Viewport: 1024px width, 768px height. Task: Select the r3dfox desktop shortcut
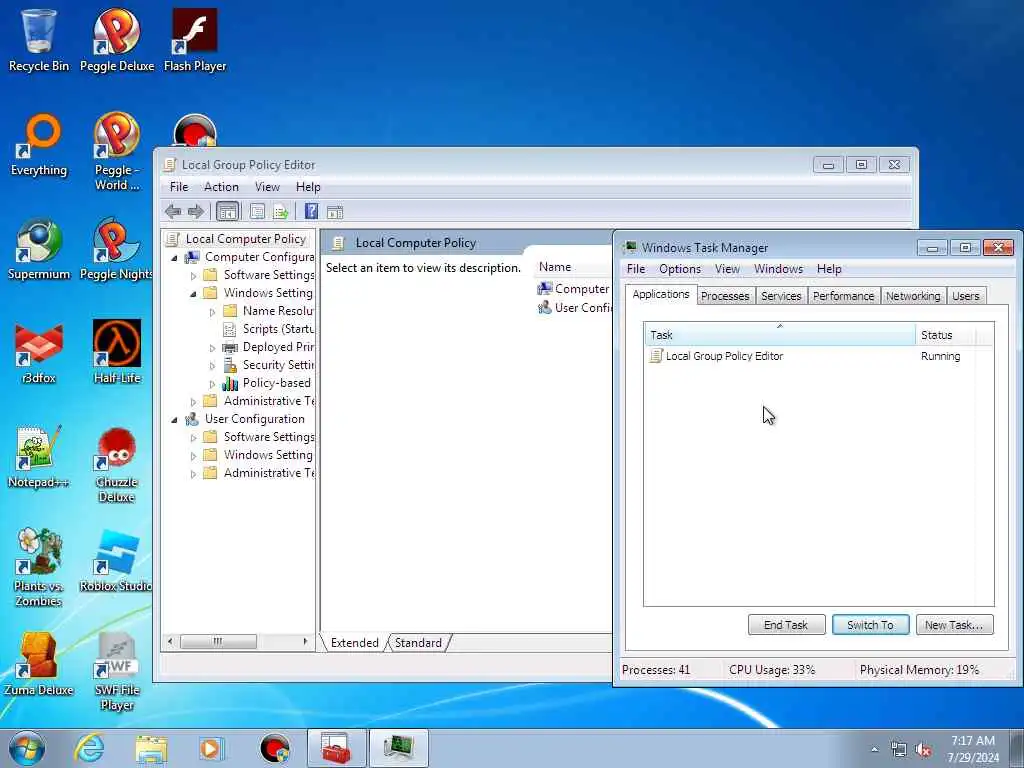[x=39, y=353]
